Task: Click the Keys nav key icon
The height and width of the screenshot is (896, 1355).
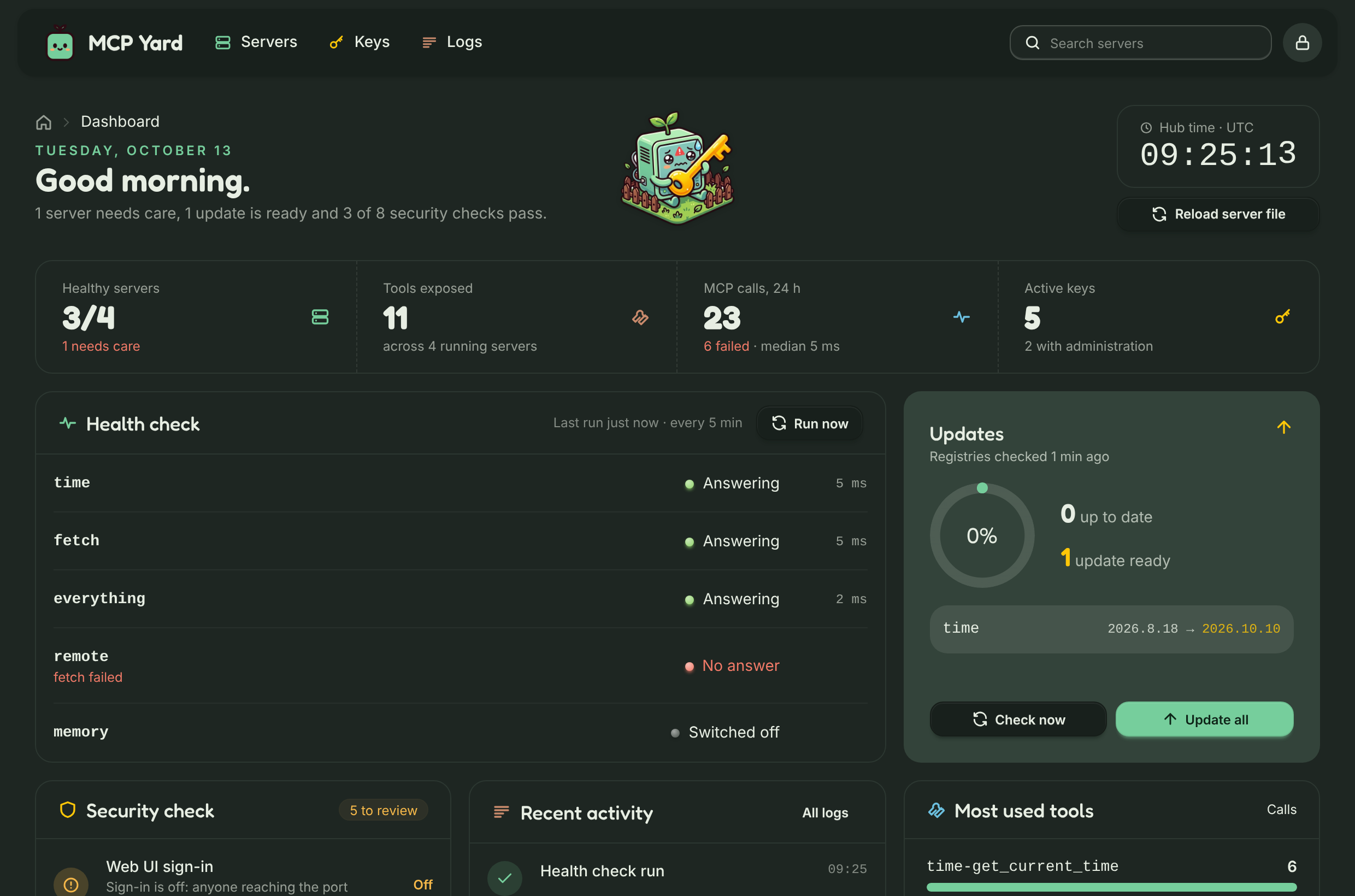Action: (x=336, y=43)
